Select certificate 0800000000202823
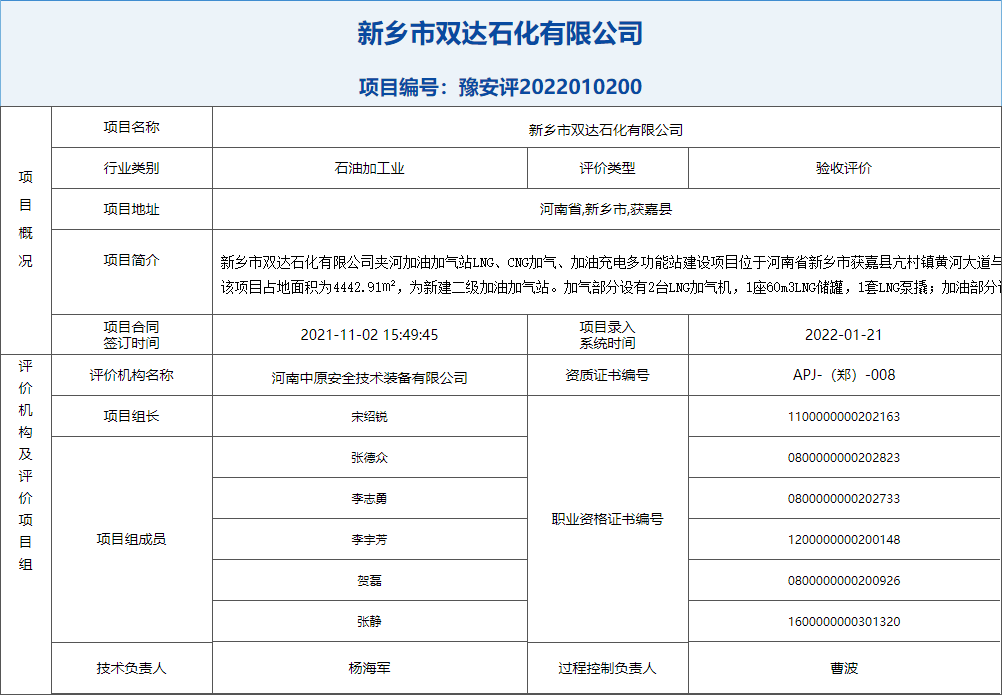The width and height of the screenshot is (1002, 695). point(844,458)
